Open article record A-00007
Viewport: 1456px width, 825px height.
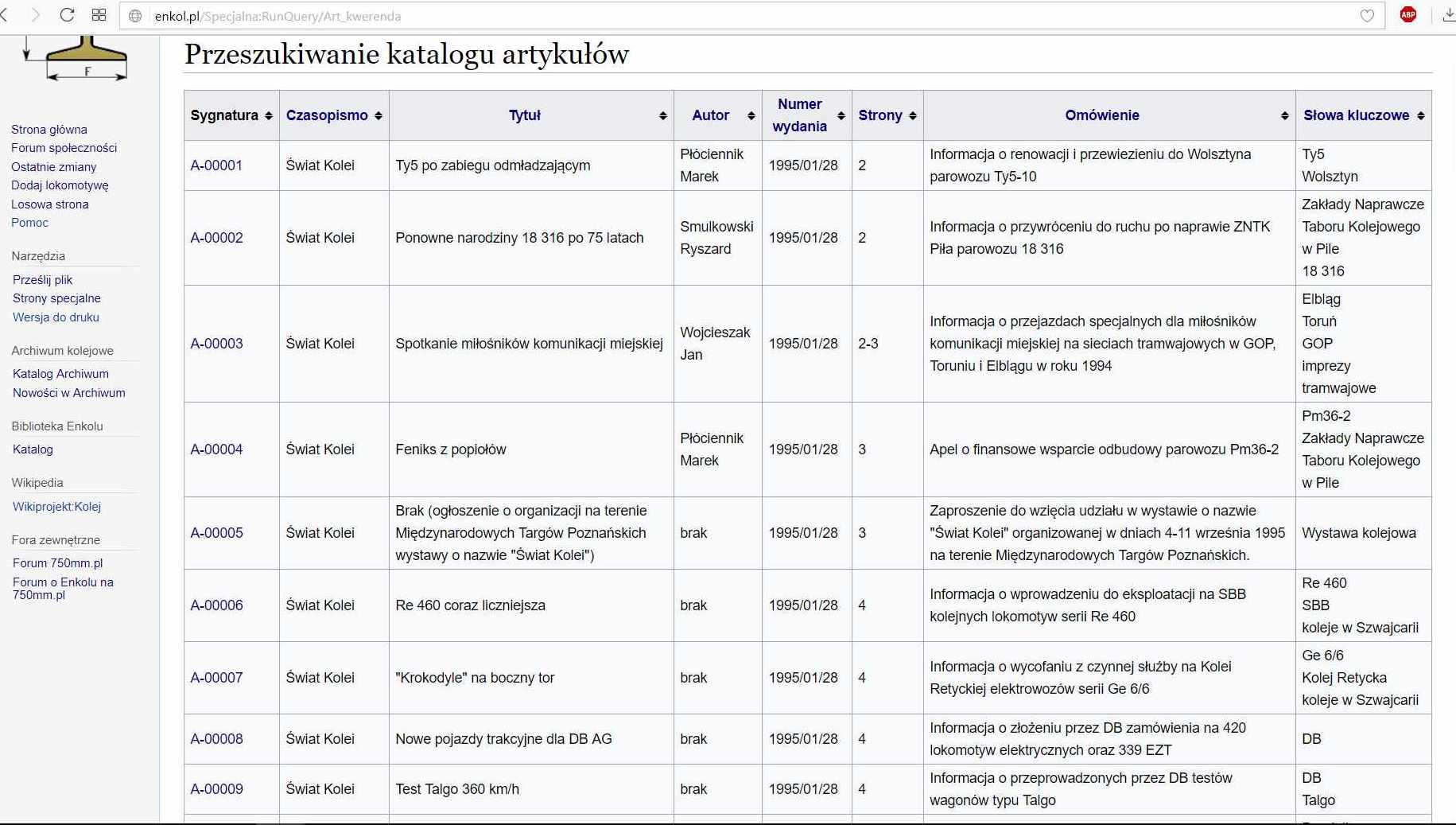pos(216,678)
